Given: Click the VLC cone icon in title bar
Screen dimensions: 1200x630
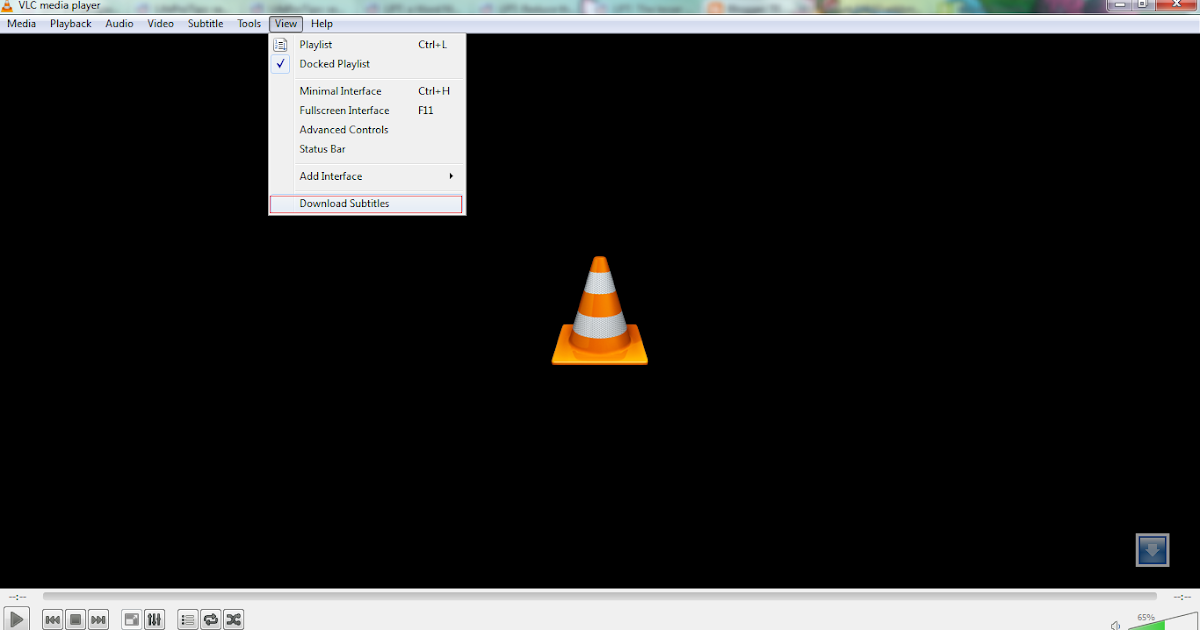Looking at the screenshot, I should pos(8,5).
